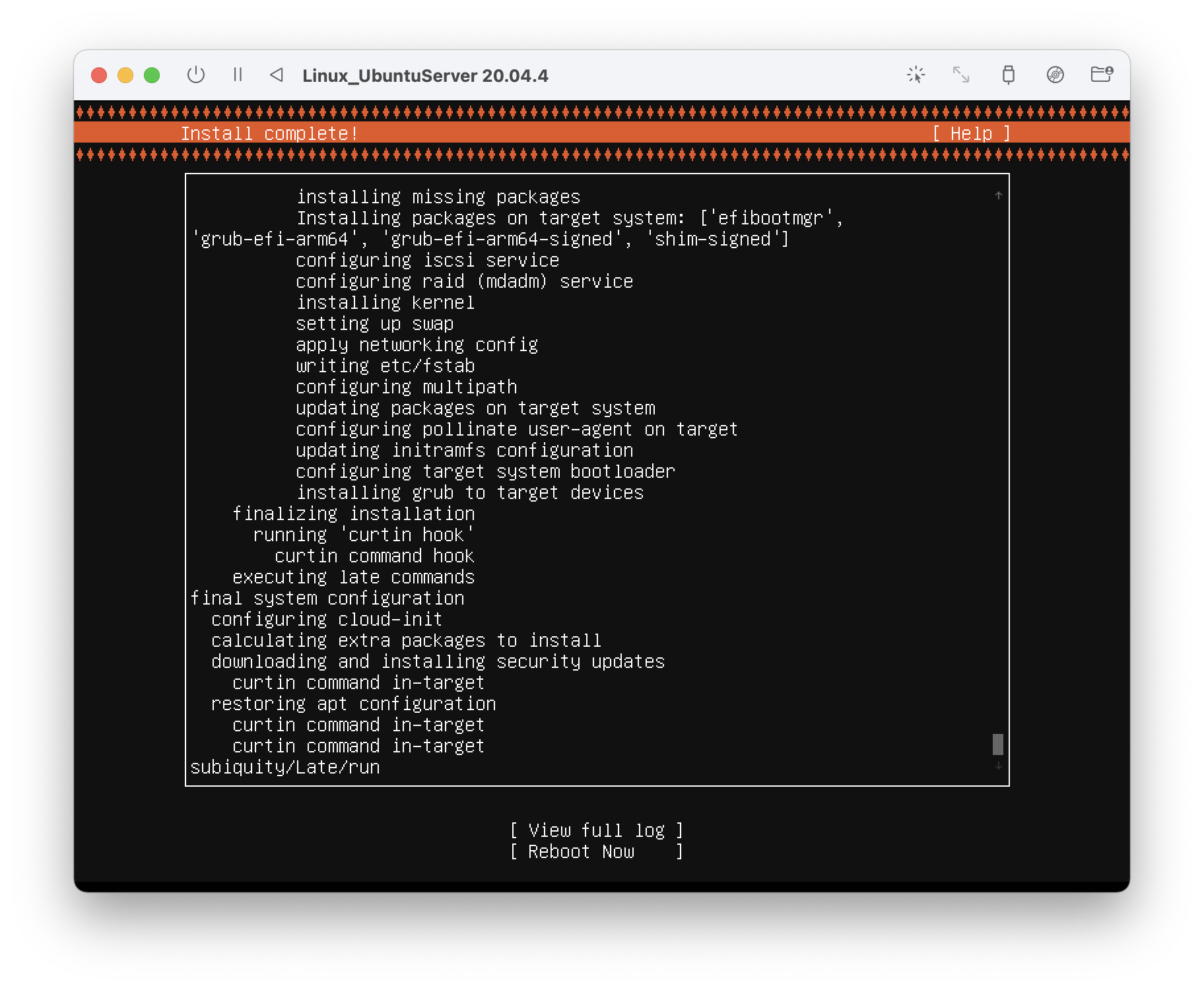Click the 'subiquity/Late/run' log line
The width and height of the screenshot is (1204, 990).
285,768
